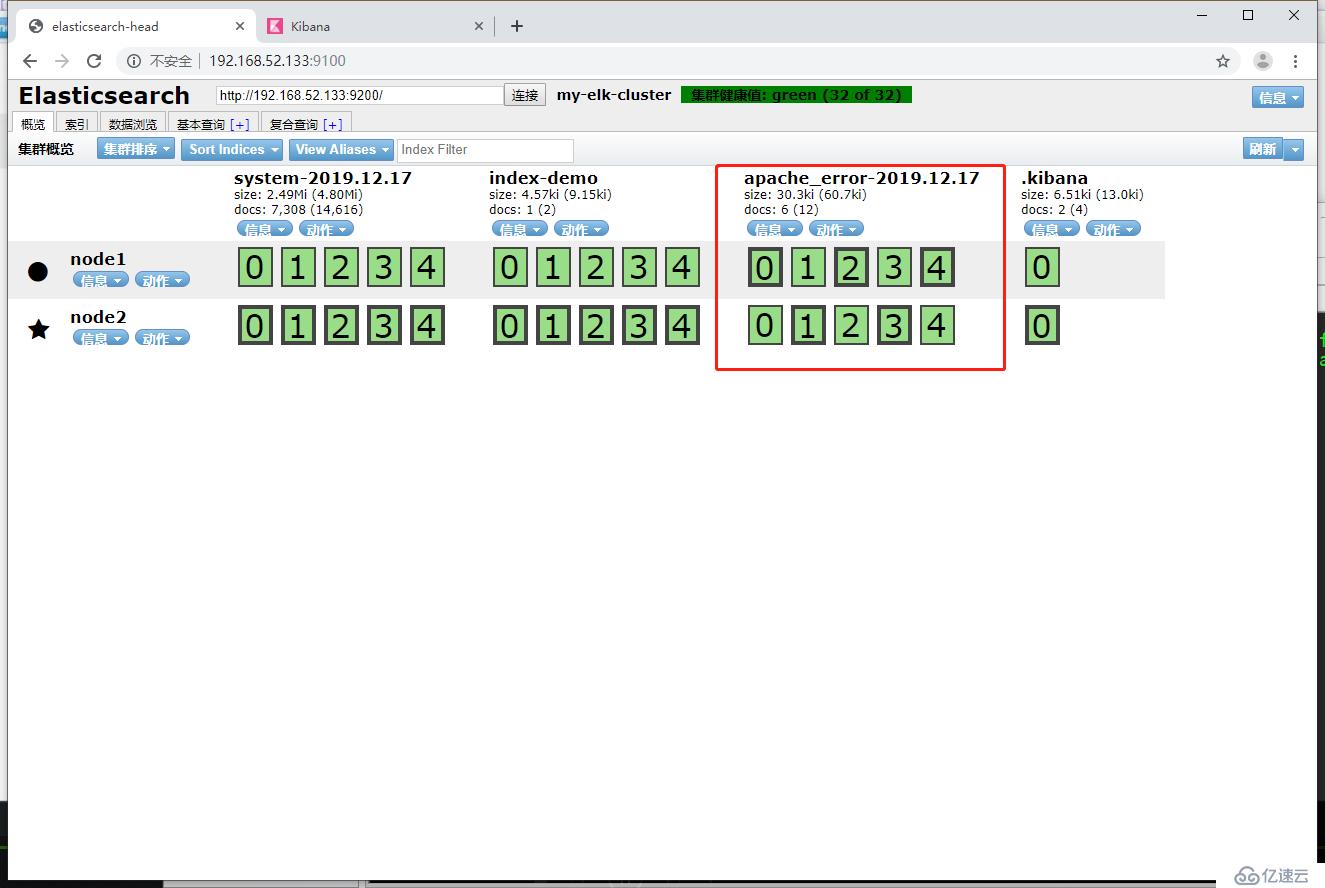Open 信息 menu for system-2019.12.17 index
This screenshot has width=1325, height=888.
tap(265, 229)
